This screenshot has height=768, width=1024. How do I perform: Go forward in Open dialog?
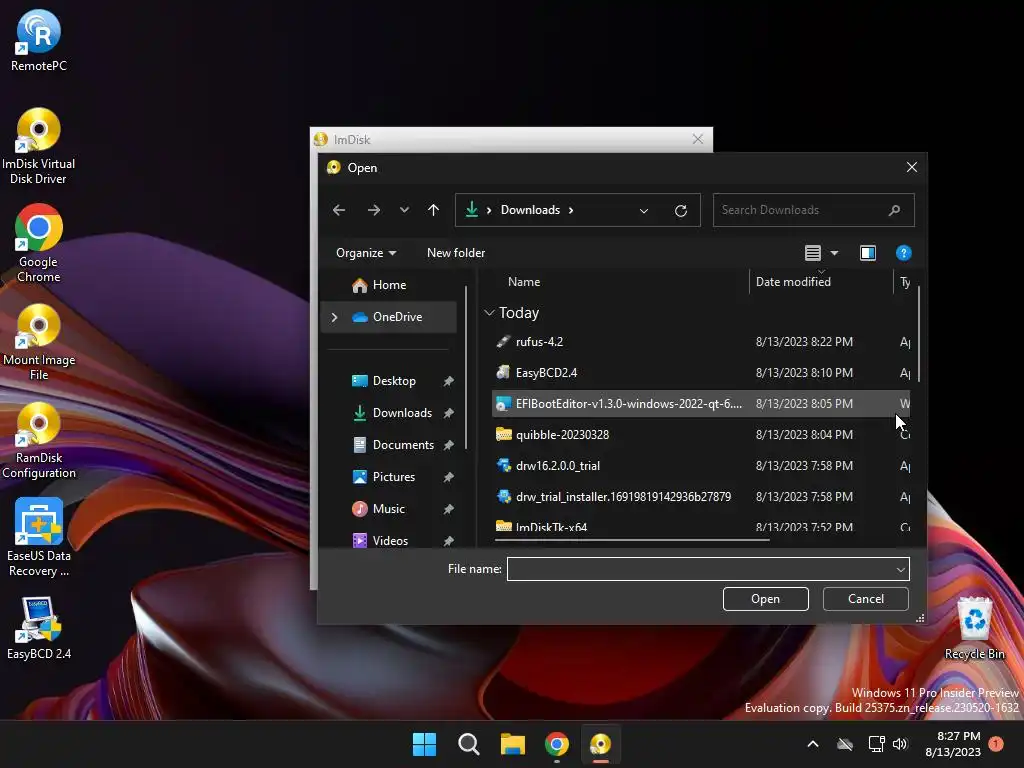pos(374,210)
